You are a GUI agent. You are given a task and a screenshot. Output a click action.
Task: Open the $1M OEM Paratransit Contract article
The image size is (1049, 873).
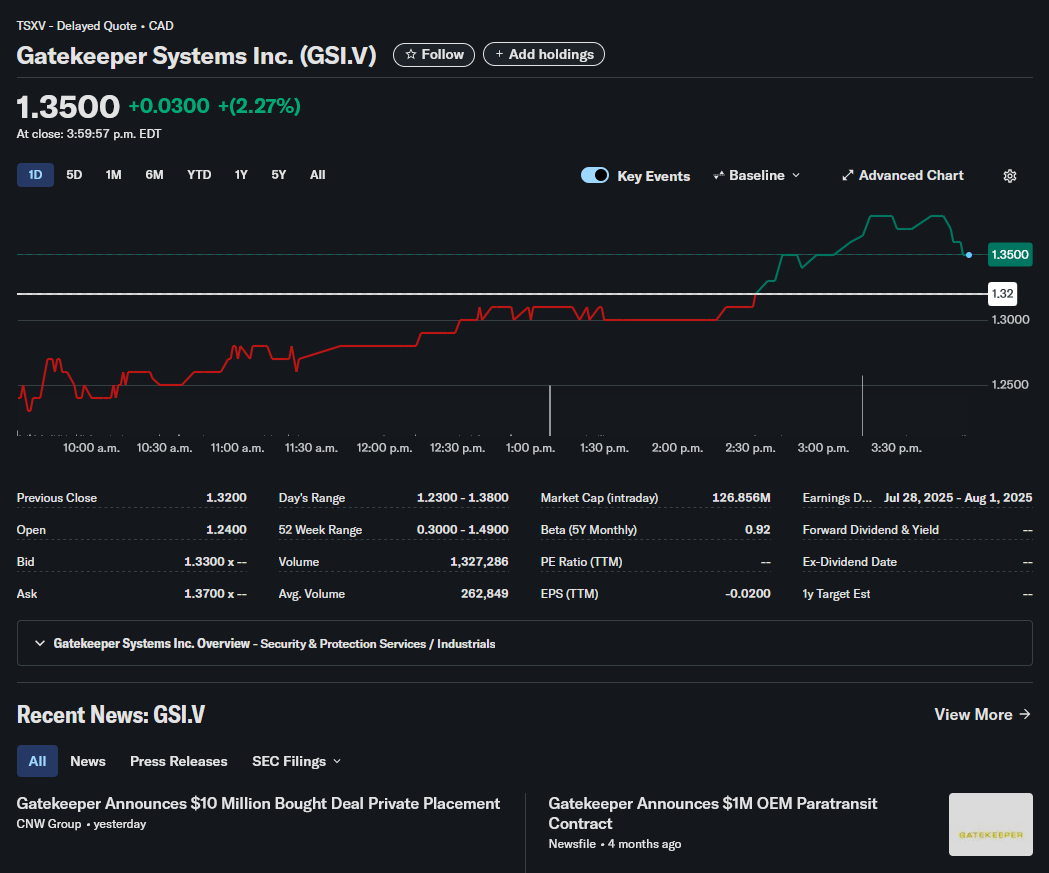point(712,813)
